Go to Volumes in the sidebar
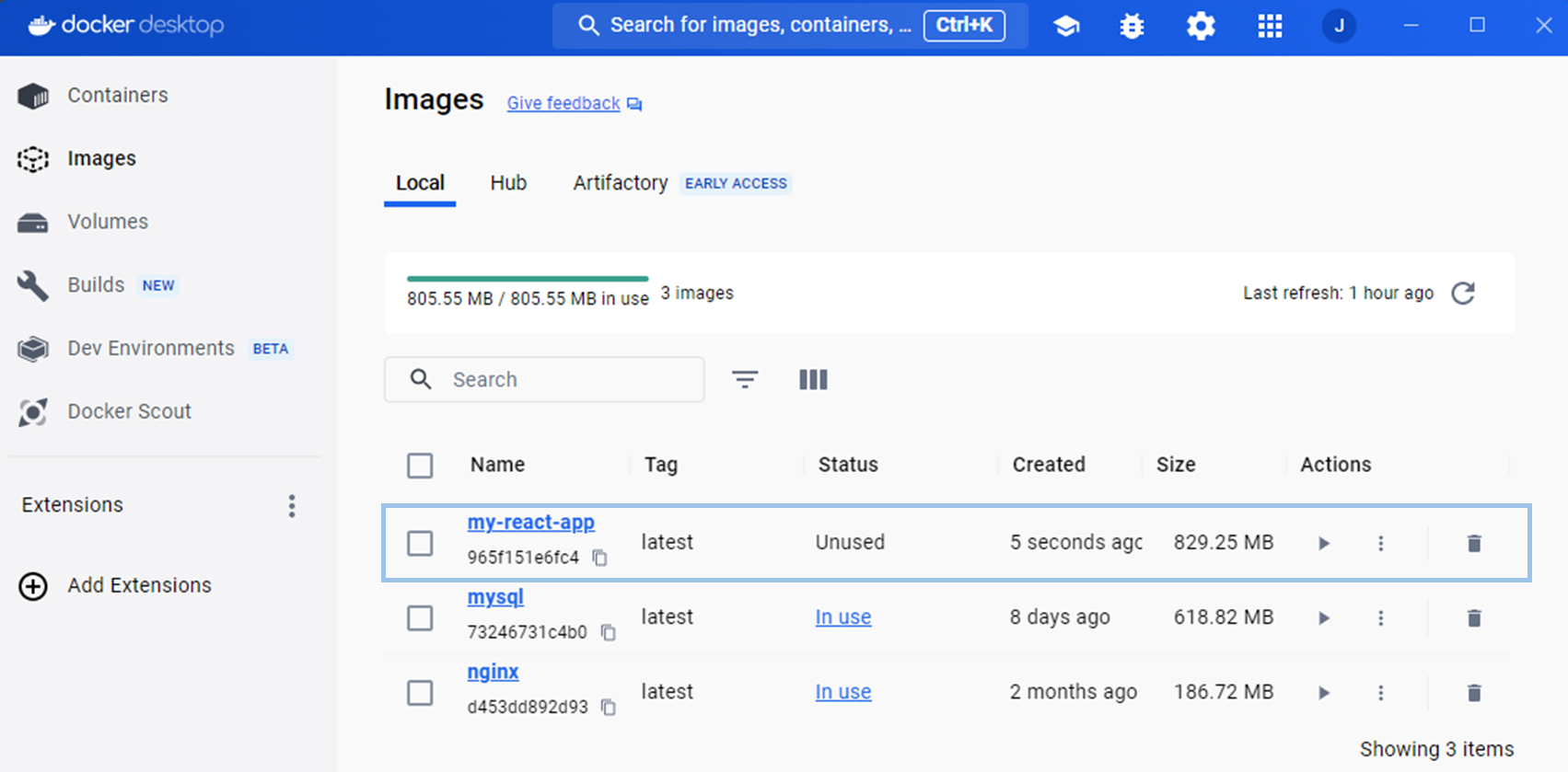 (x=108, y=222)
